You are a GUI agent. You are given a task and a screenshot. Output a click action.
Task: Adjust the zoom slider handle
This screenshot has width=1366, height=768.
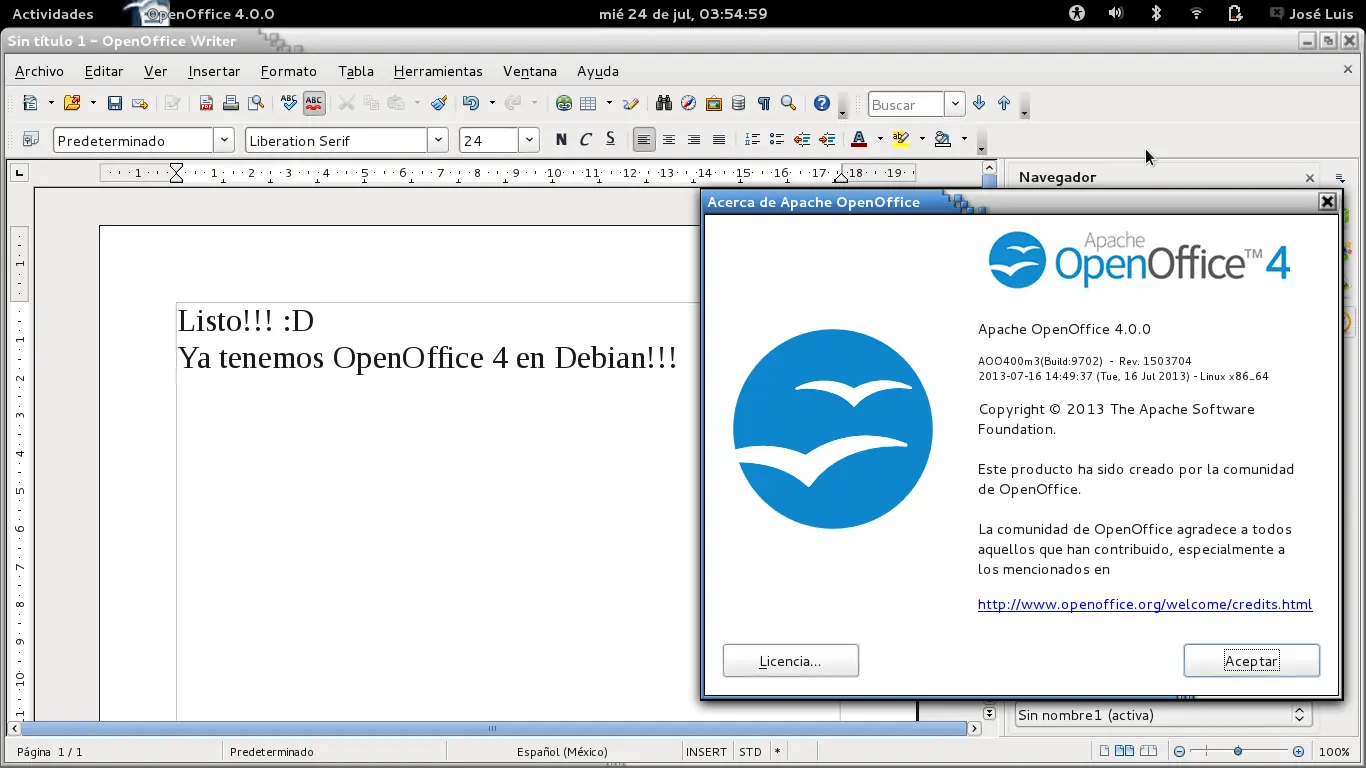[1238, 751]
